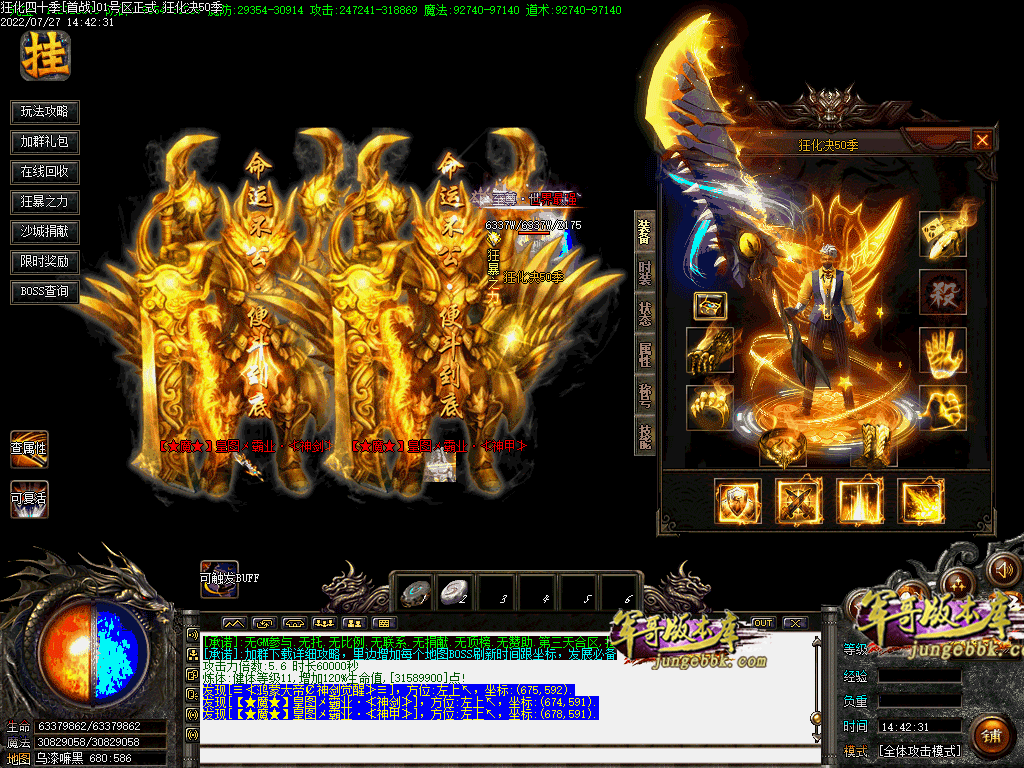Select empty quick slot 6
This screenshot has width=1024, height=768.
[619, 594]
